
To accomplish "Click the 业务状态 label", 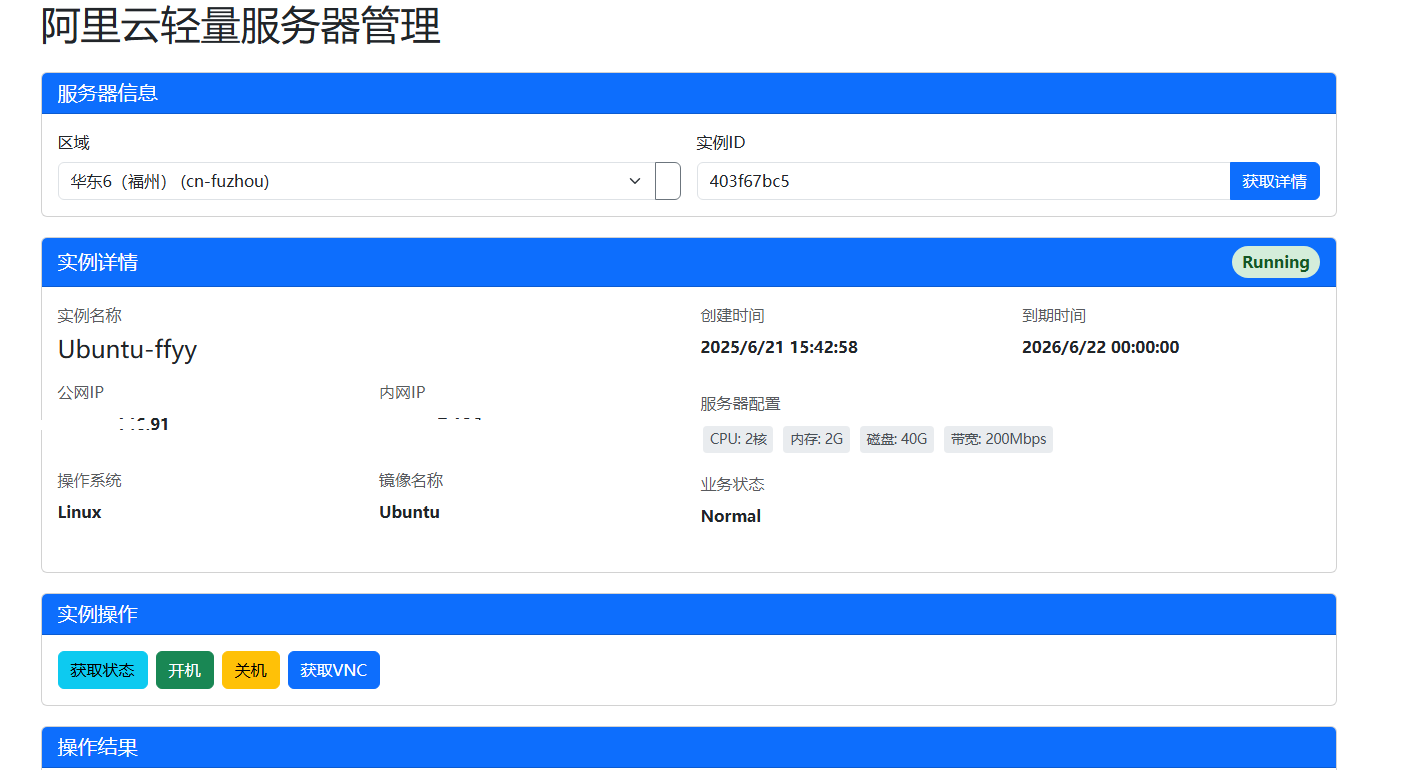I will pos(733,484).
